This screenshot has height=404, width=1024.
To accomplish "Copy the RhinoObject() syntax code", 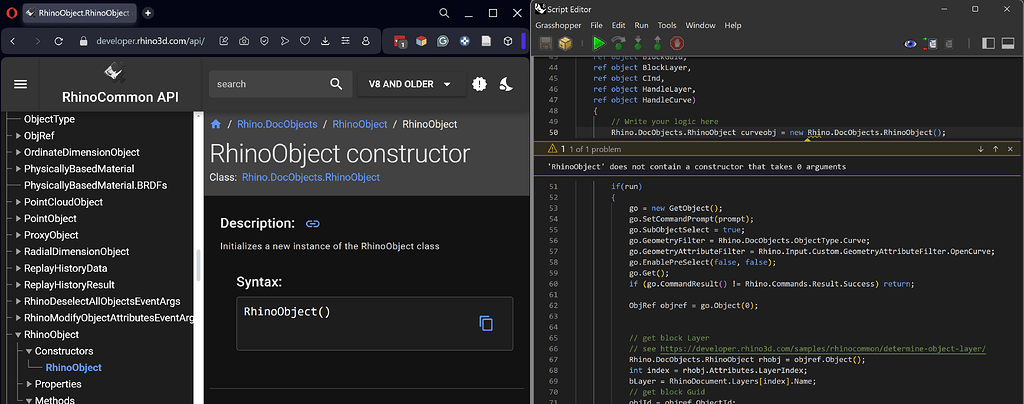I will point(486,323).
